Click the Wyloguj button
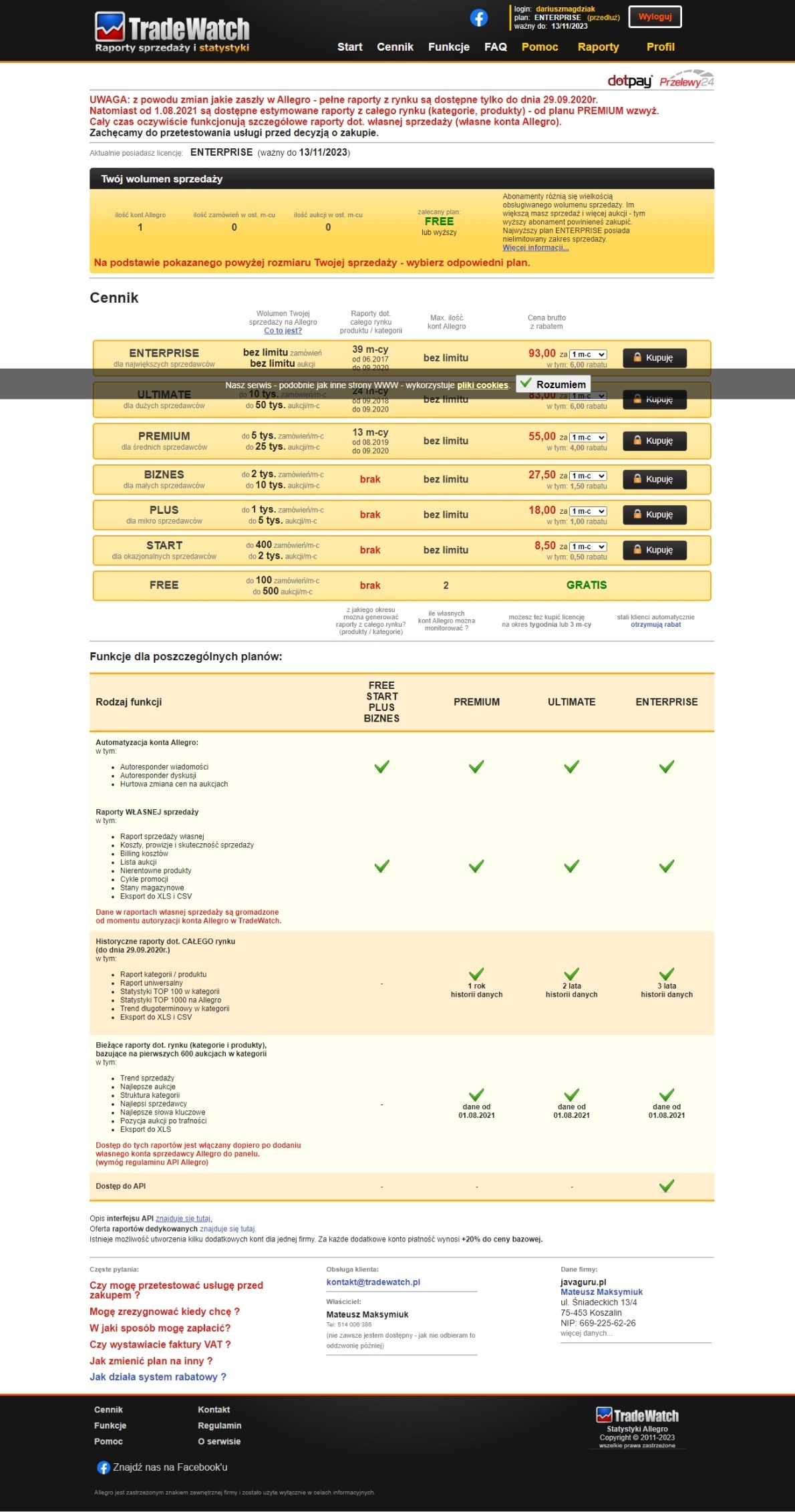 [x=655, y=17]
